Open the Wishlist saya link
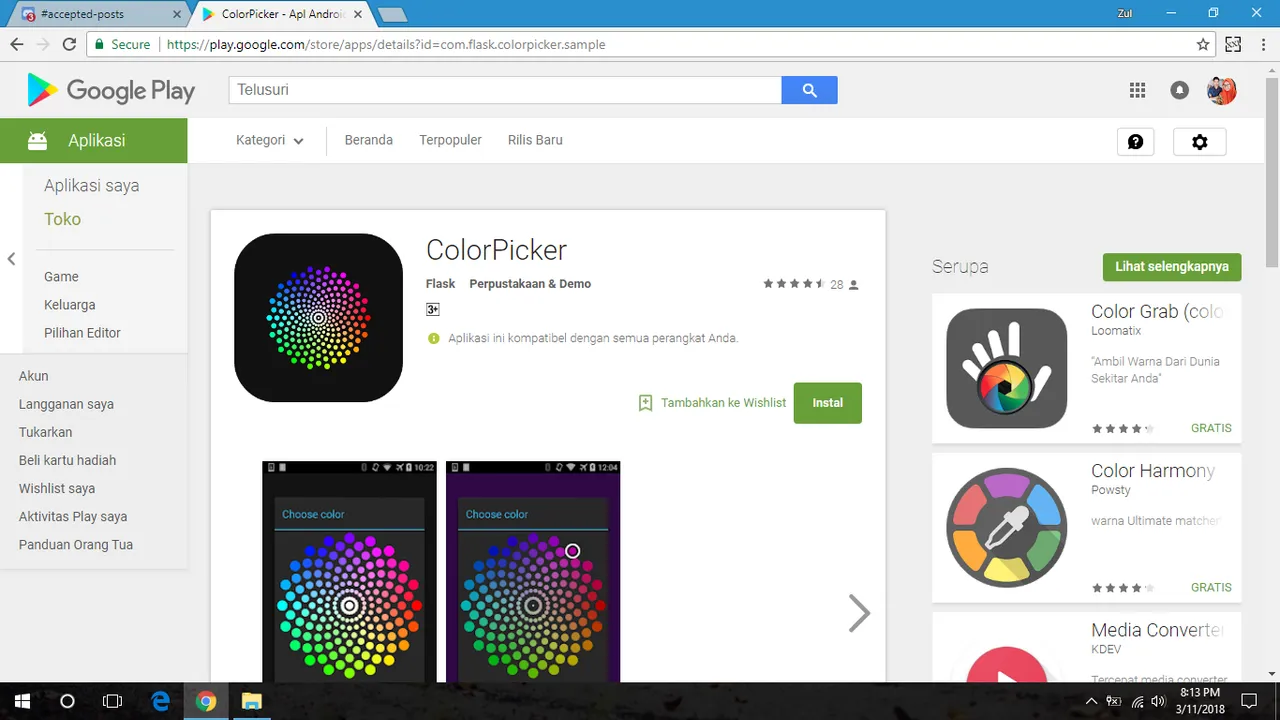Screen dimensions: 1280x720 coord(57,488)
